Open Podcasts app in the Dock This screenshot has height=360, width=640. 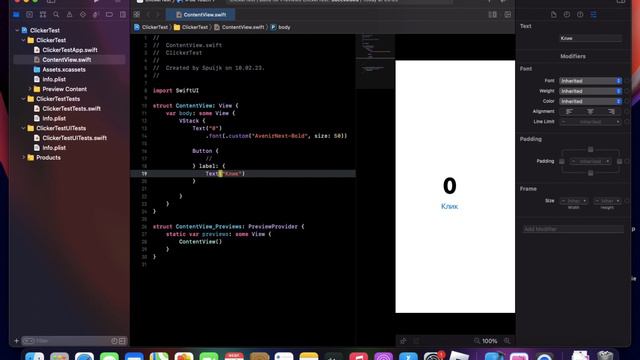coord(383,356)
